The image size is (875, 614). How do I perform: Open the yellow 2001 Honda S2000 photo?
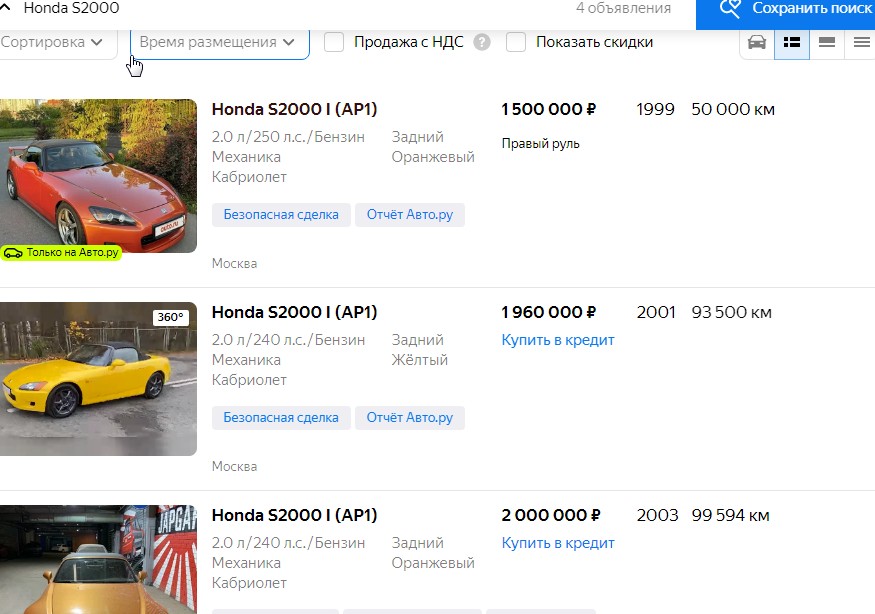(98, 379)
